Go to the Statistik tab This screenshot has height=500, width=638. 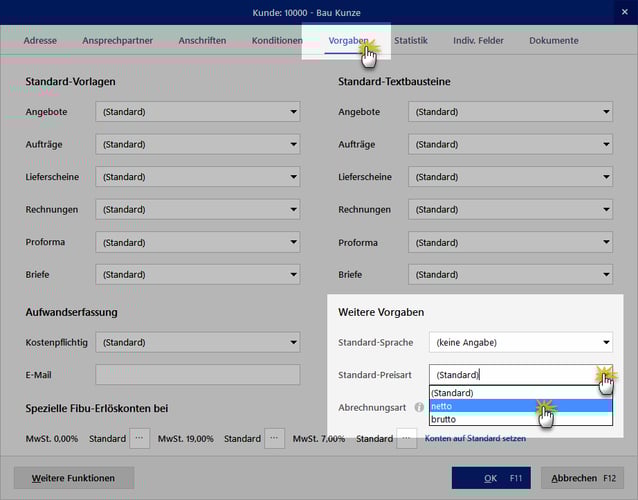coord(410,41)
